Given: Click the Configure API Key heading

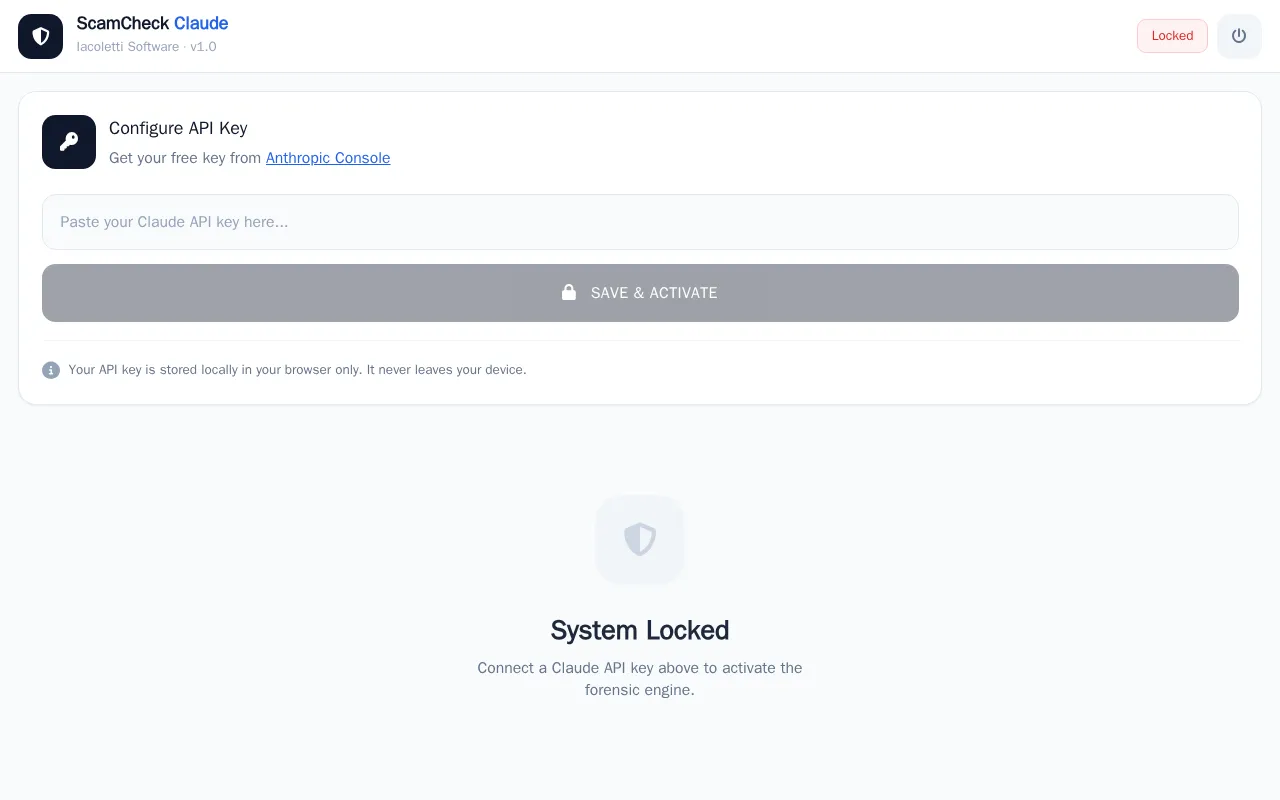Looking at the screenshot, I should [x=178, y=128].
